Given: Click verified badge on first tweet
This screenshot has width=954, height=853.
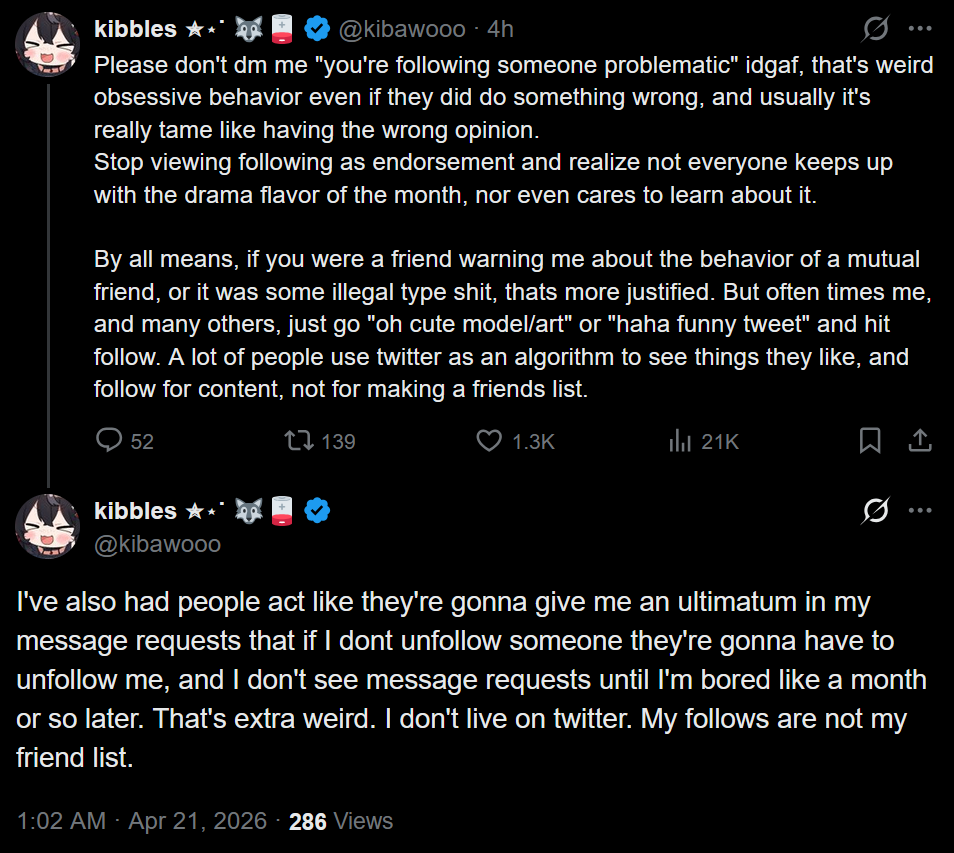Looking at the screenshot, I should pos(317,29).
